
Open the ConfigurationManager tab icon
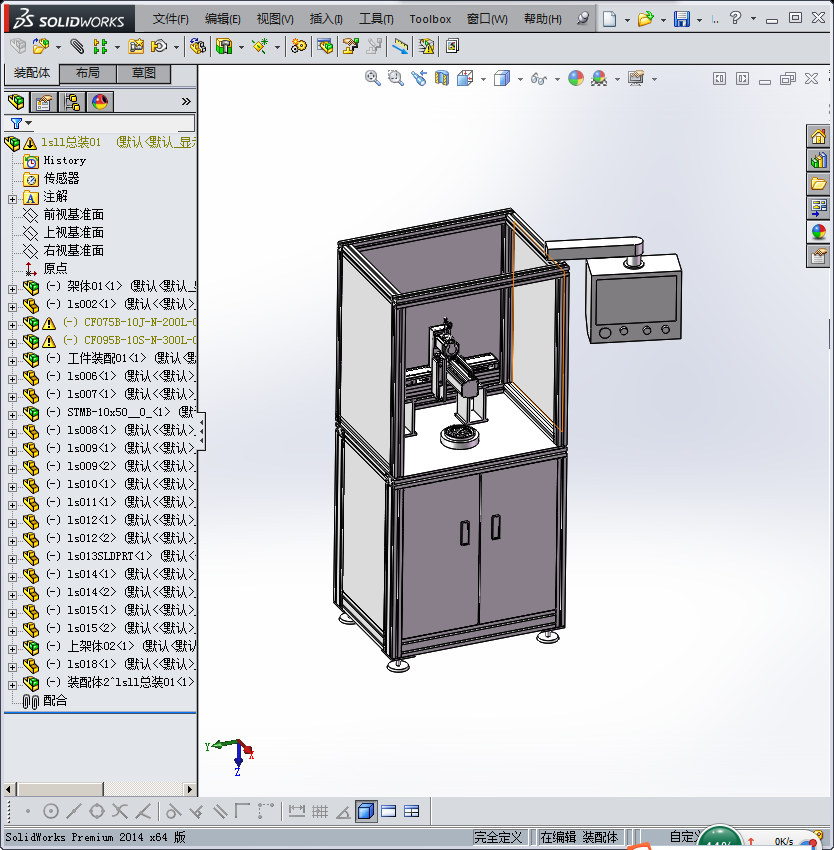point(72,101)
